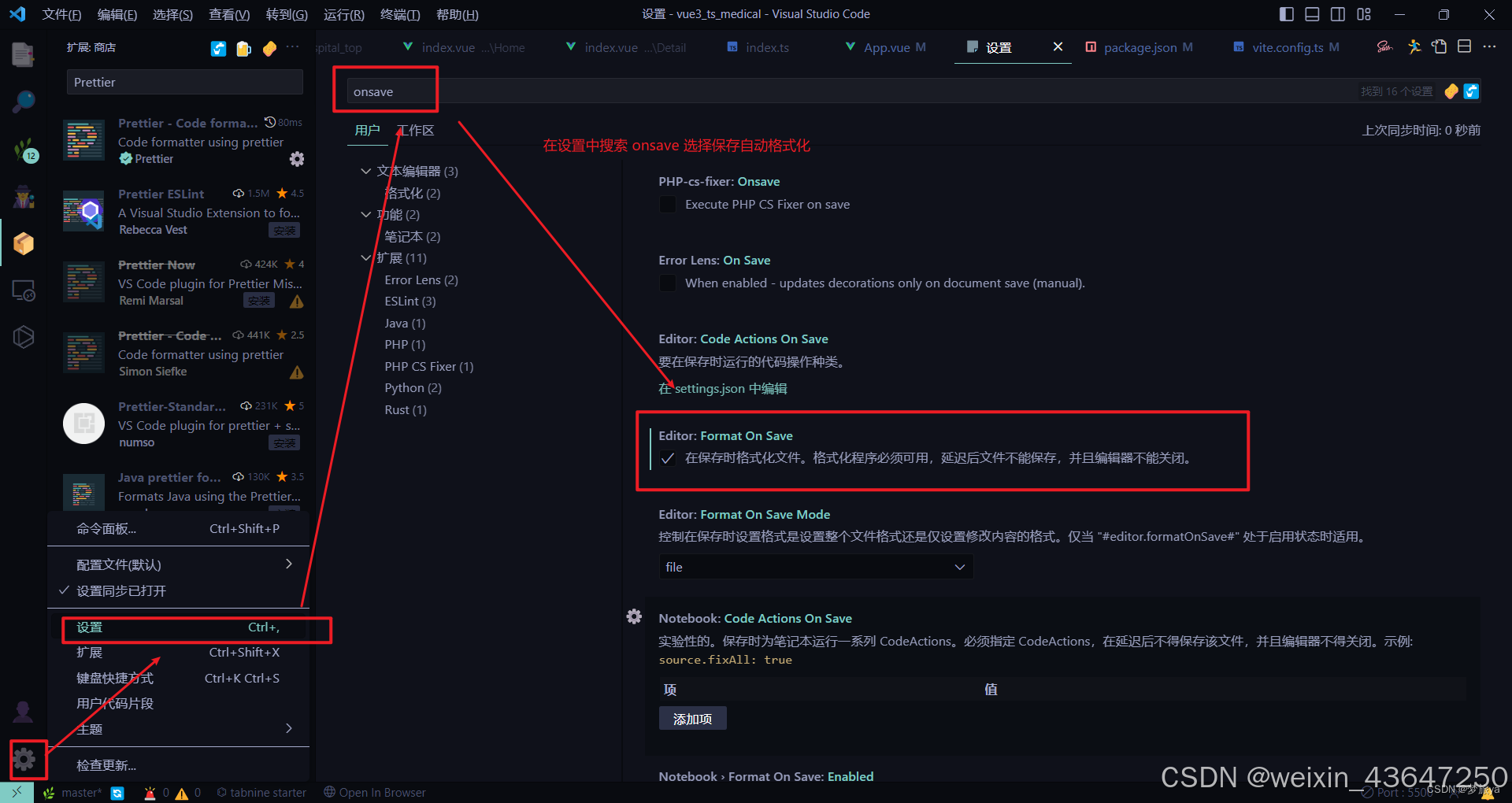Viewport: 1512px width, 803px height.
Task: Click the beer mug refresh icon in extensions header
Action: tap(244, 49)
